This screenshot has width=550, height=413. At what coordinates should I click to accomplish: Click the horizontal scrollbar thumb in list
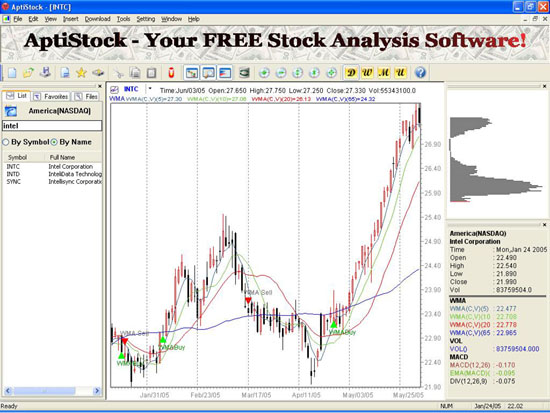pyautogui.click(x=45, y=391)
